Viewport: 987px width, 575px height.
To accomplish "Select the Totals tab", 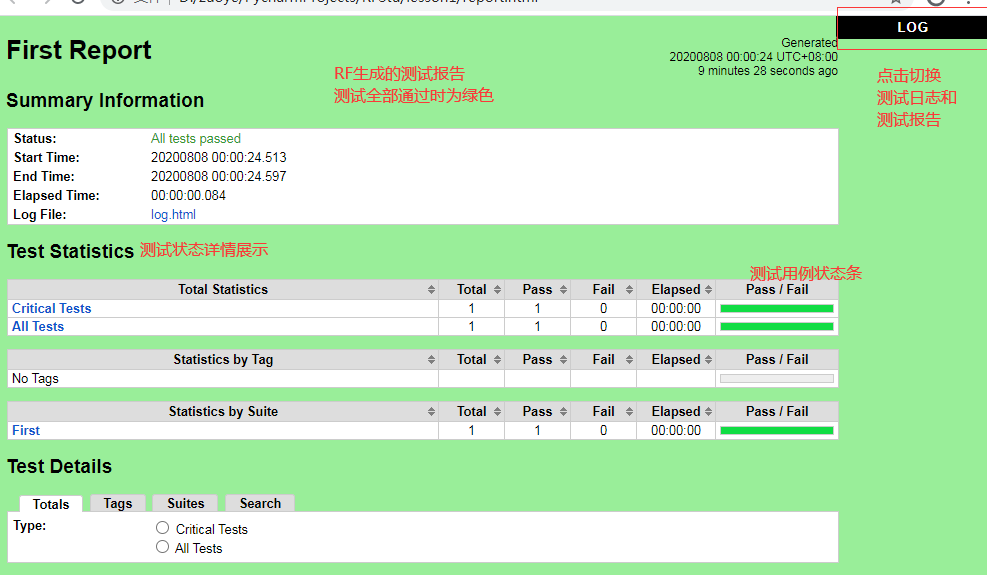I will [x=50, y=504].
